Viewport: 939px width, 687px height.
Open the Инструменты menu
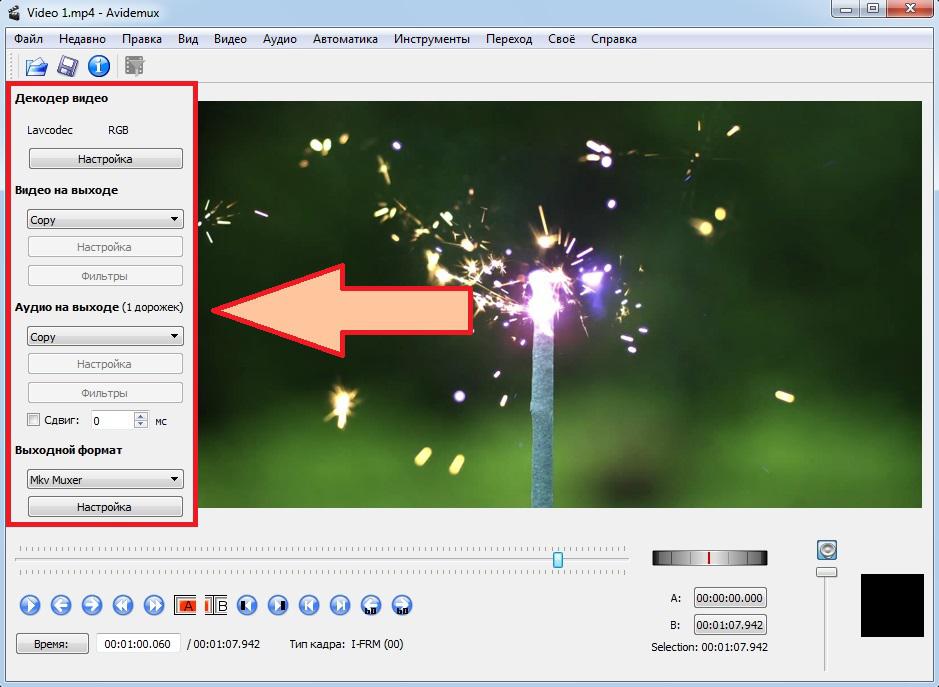point(431,39)
